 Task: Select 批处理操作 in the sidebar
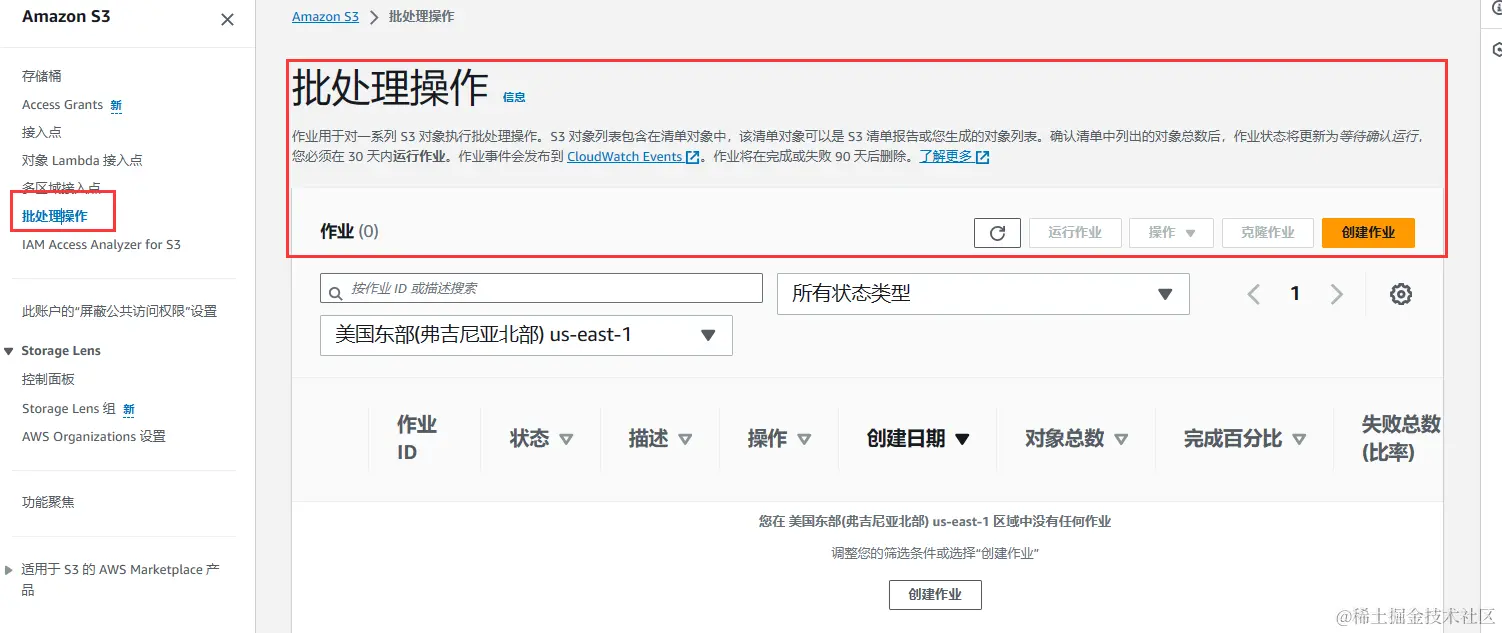(55, 216)
